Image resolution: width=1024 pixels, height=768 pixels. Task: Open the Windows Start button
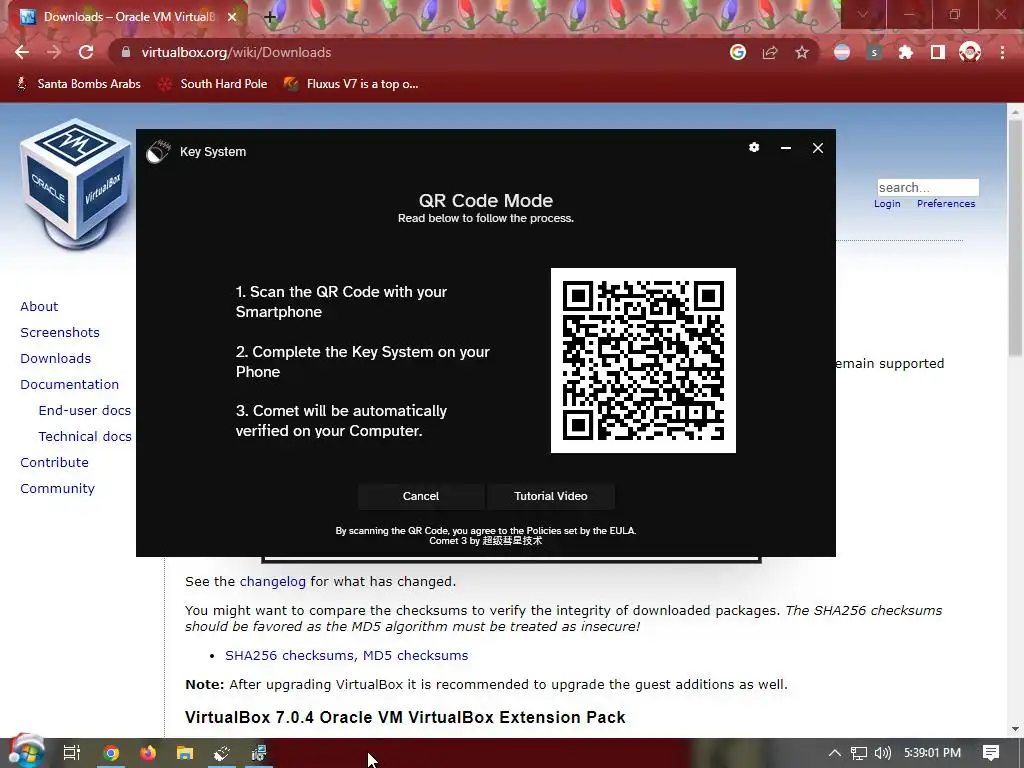pyautogui.click(x=25, y=752)
